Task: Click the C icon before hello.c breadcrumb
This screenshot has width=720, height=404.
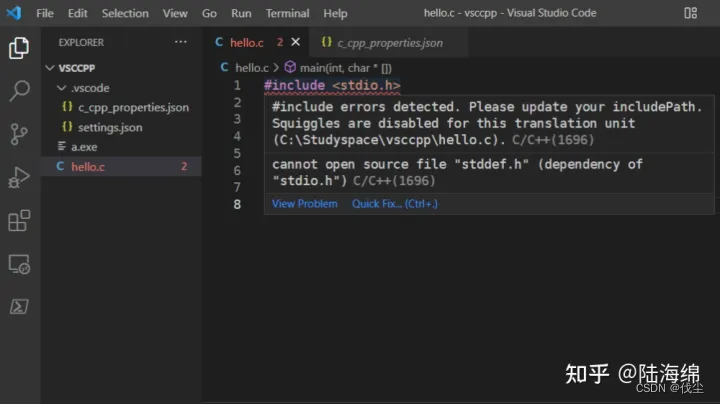Action: coord(224,67)
